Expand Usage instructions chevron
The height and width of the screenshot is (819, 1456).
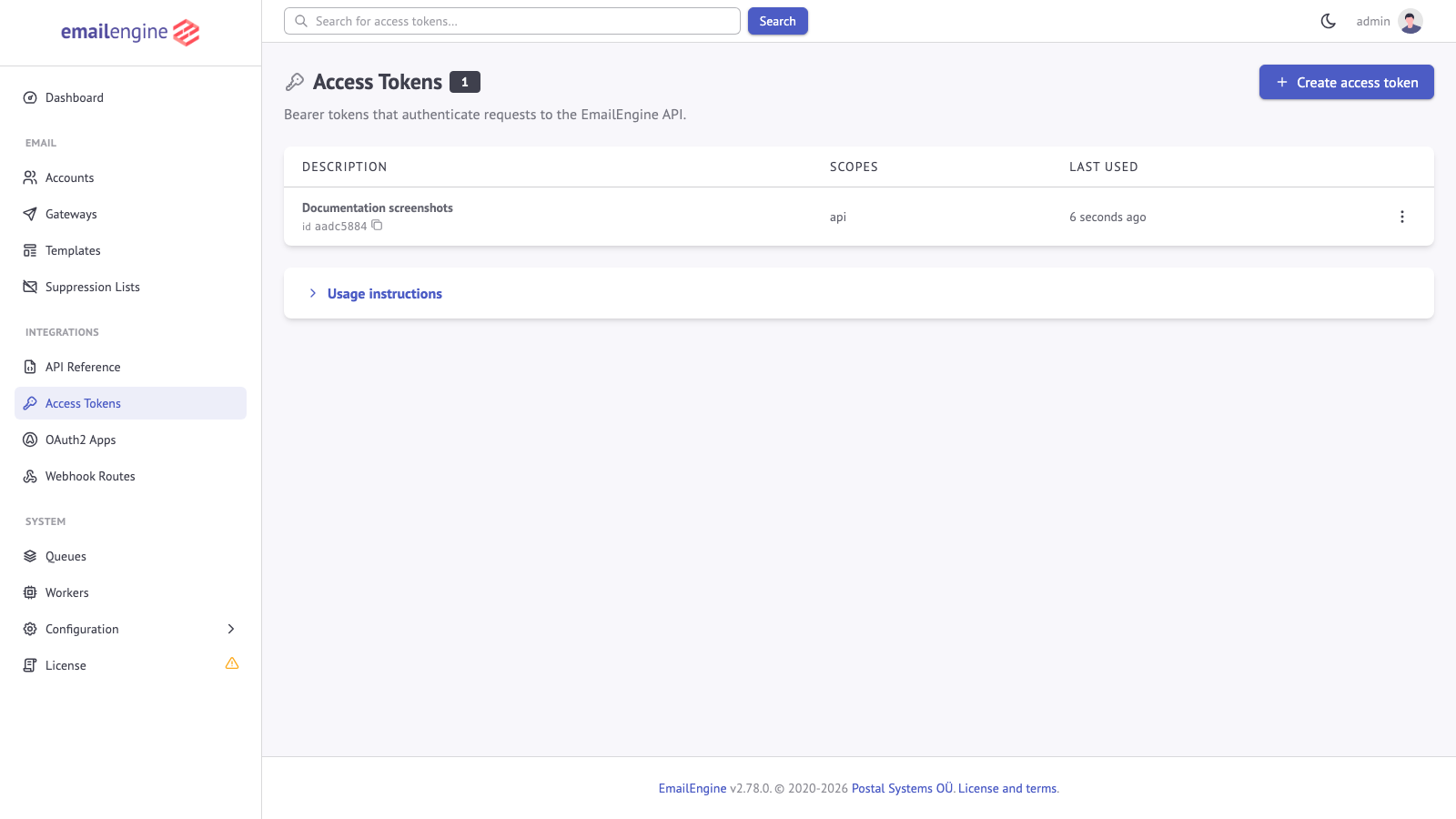coord(313,293)
